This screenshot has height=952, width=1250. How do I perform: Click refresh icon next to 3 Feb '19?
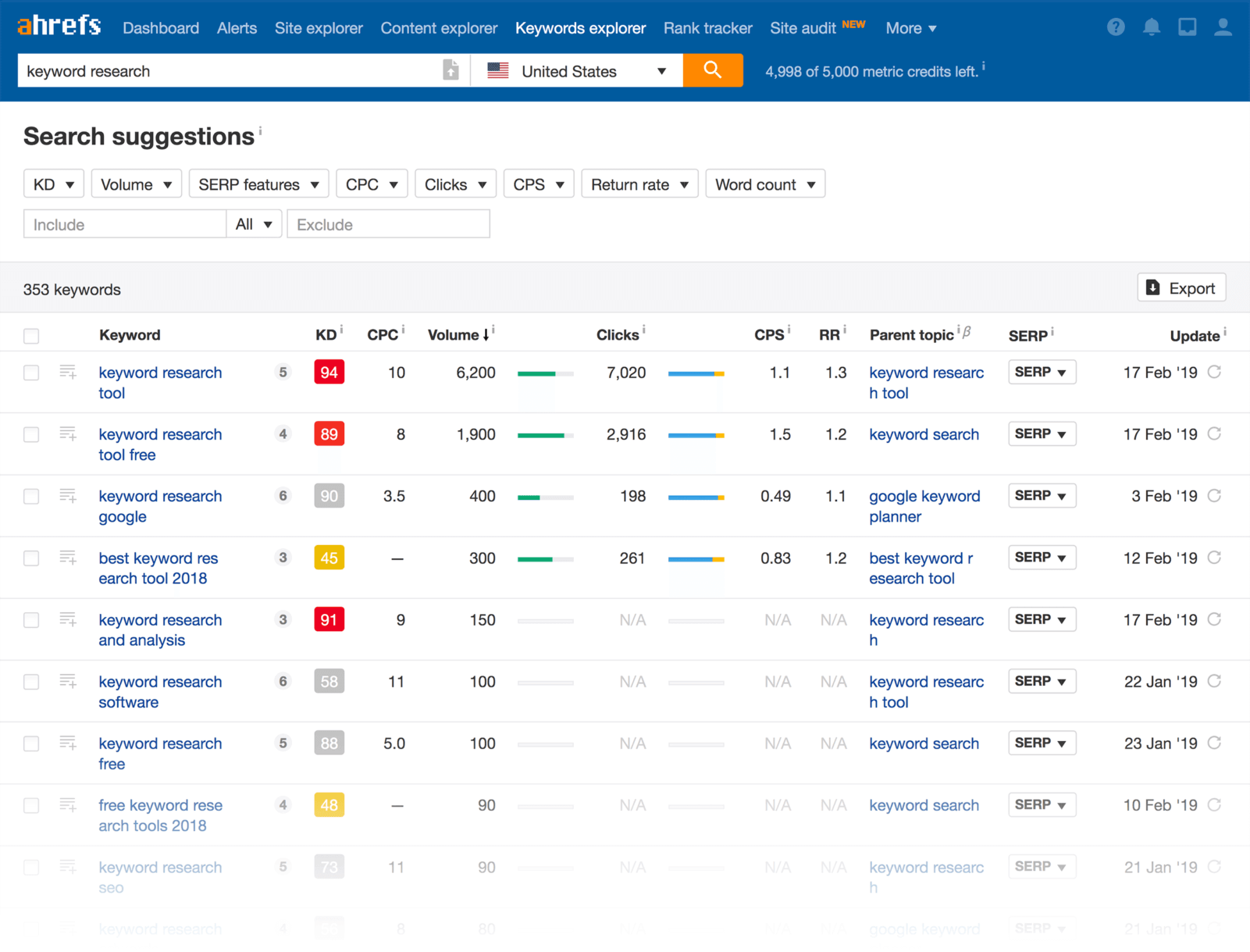point(1214,495)
